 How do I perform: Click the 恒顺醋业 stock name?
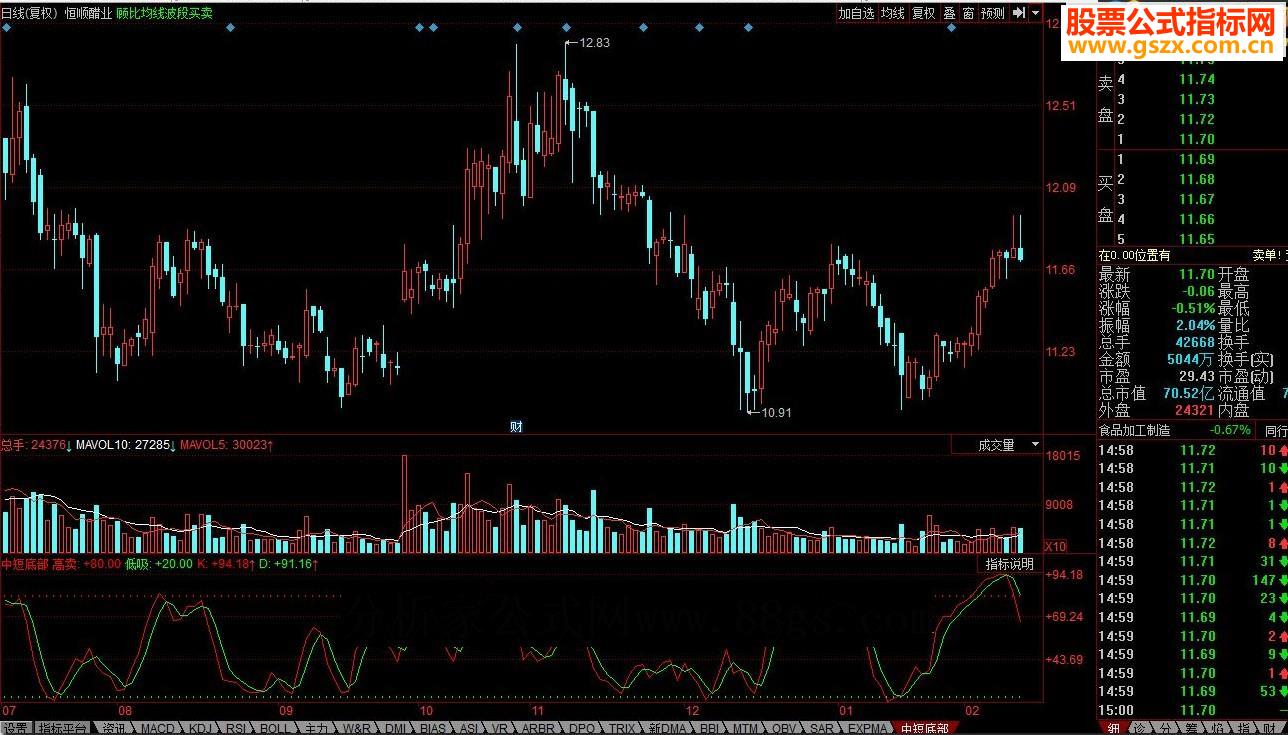87,14
